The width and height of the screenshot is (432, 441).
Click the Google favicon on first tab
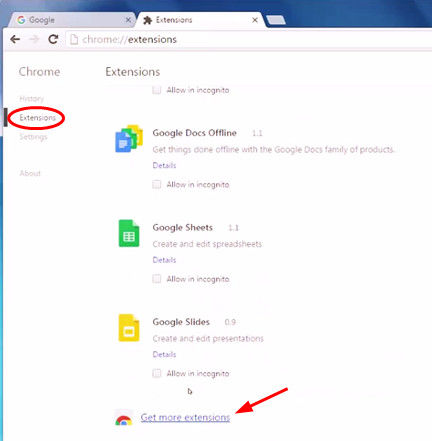[x=21, y=20]
